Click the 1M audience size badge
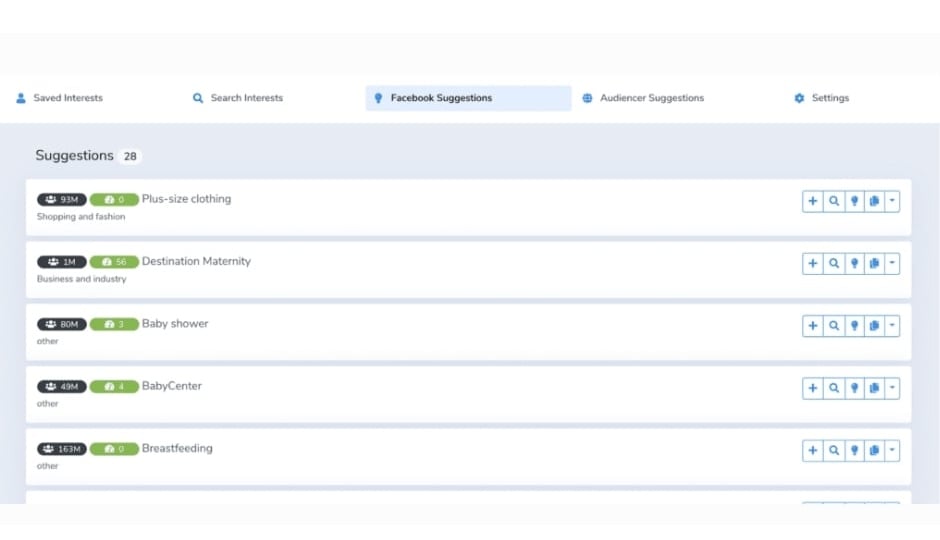The height and width of the screenshot is (540, 940). click(62, 262)
